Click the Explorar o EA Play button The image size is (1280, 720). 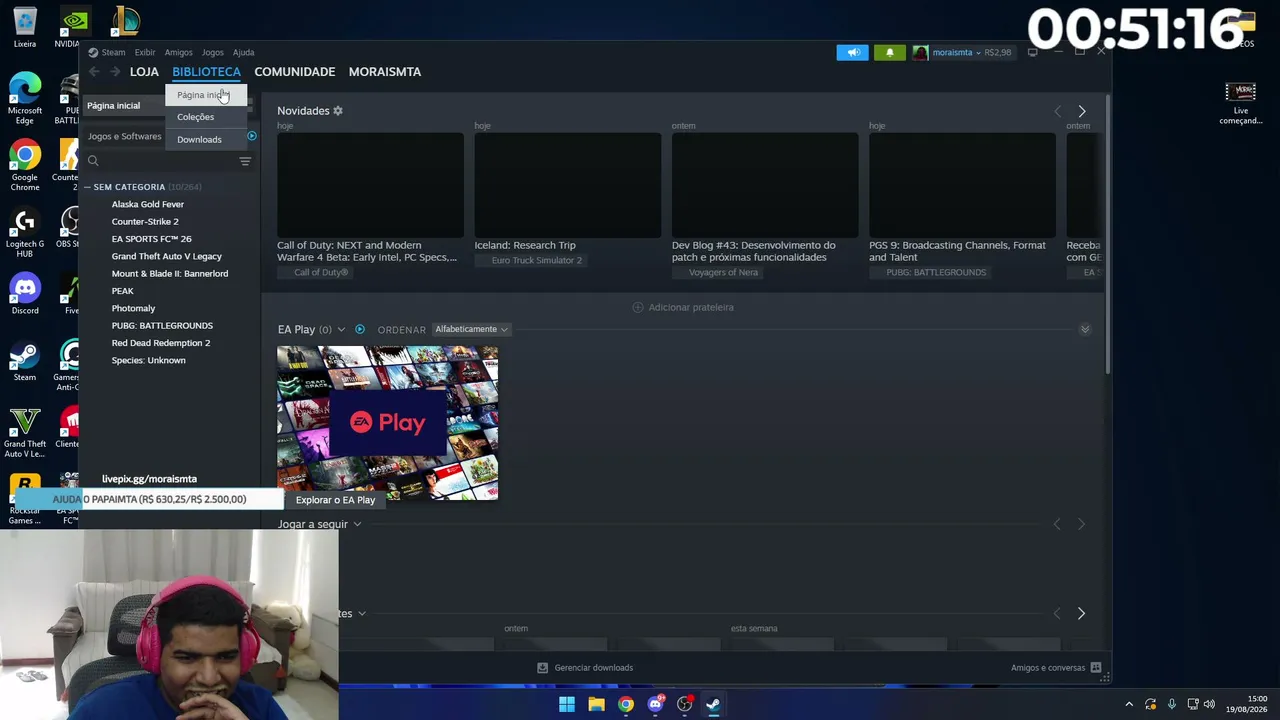[335, 500]
